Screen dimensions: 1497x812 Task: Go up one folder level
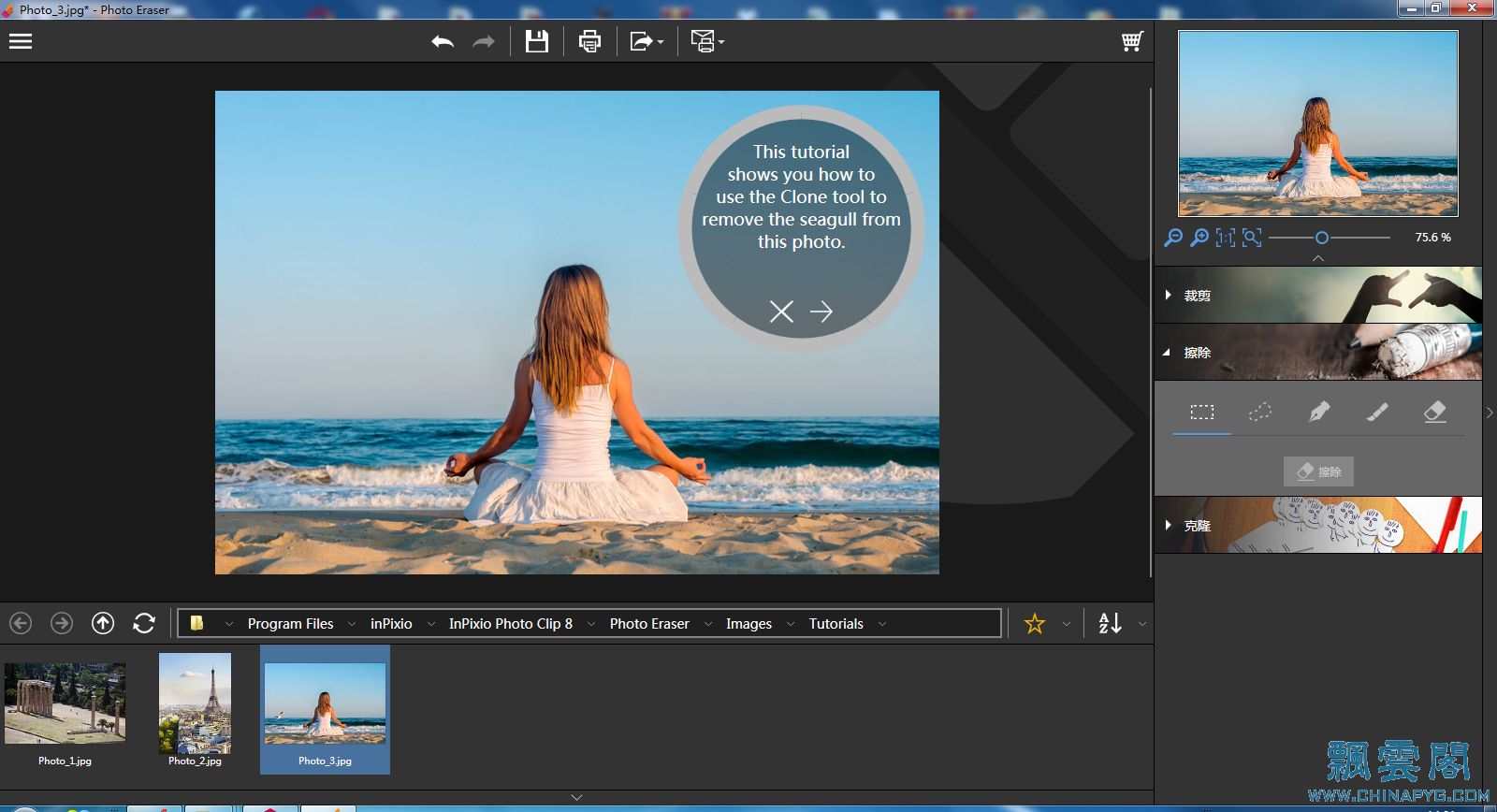click(103, 623)
